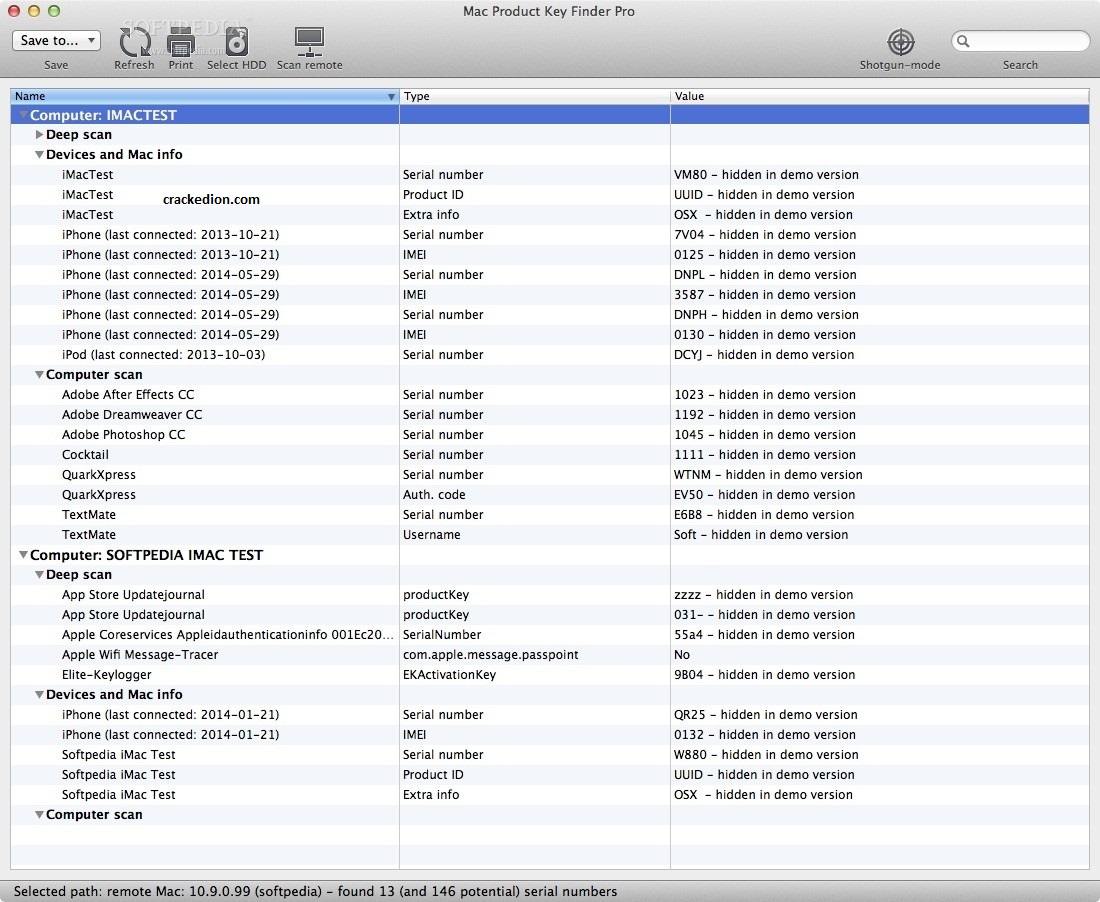Collapse Computer scan under IMACTEST
The height and width of the screenshot is (902, 1100).
click(x=39, y=375)
